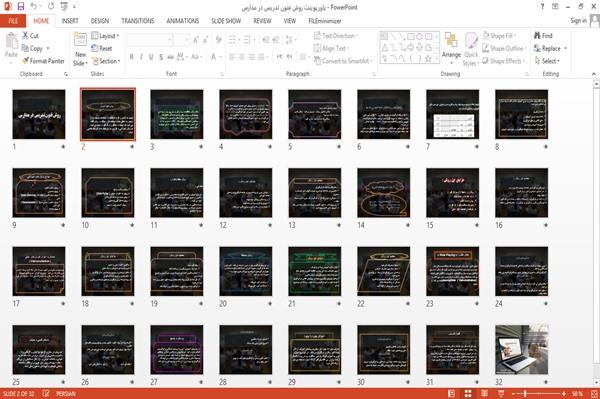Click PERSIAN language indicator
Screen dimensions: 600x399
coord(66,394)
